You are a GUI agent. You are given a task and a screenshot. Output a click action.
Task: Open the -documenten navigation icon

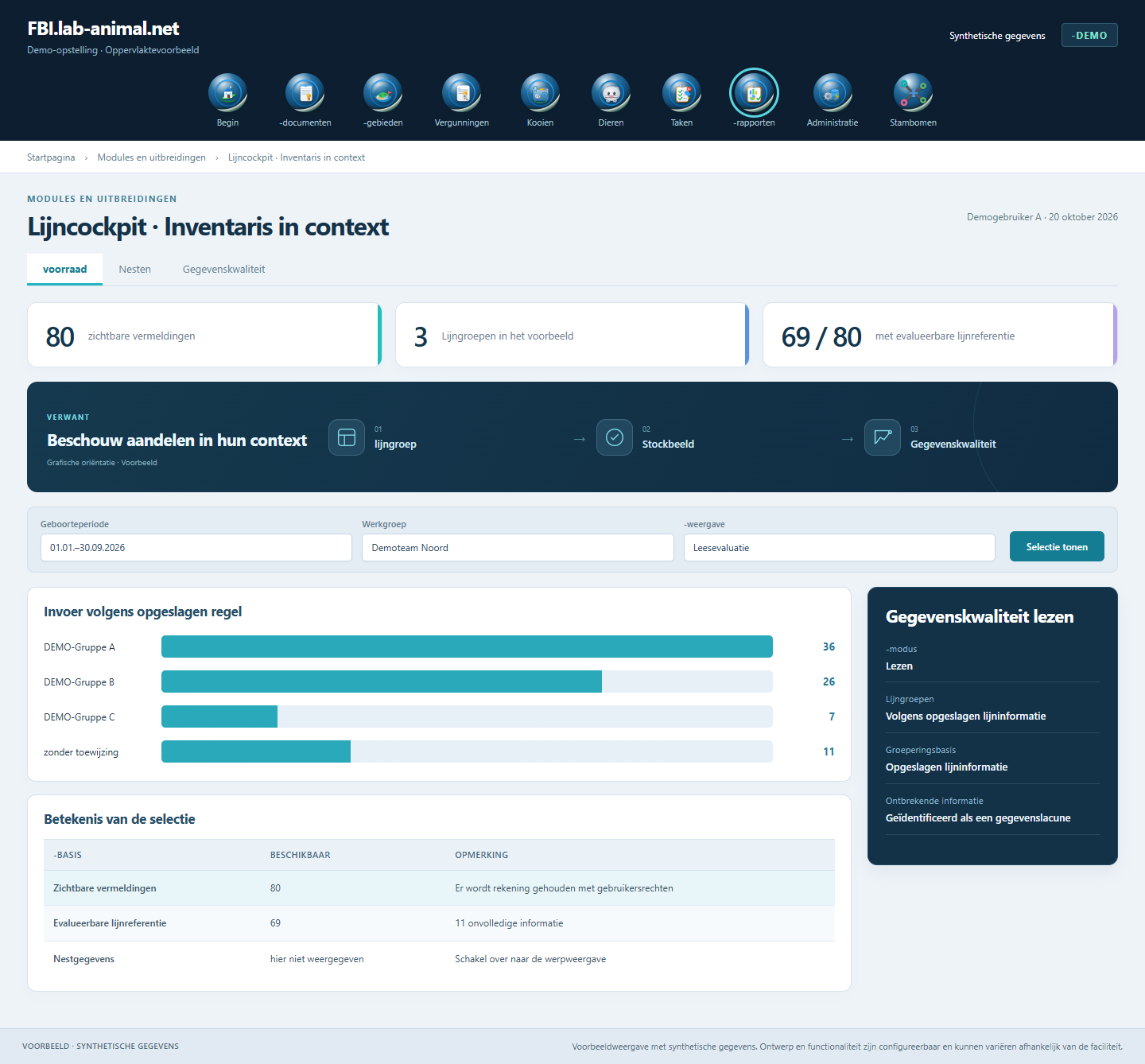pos(305,93)
